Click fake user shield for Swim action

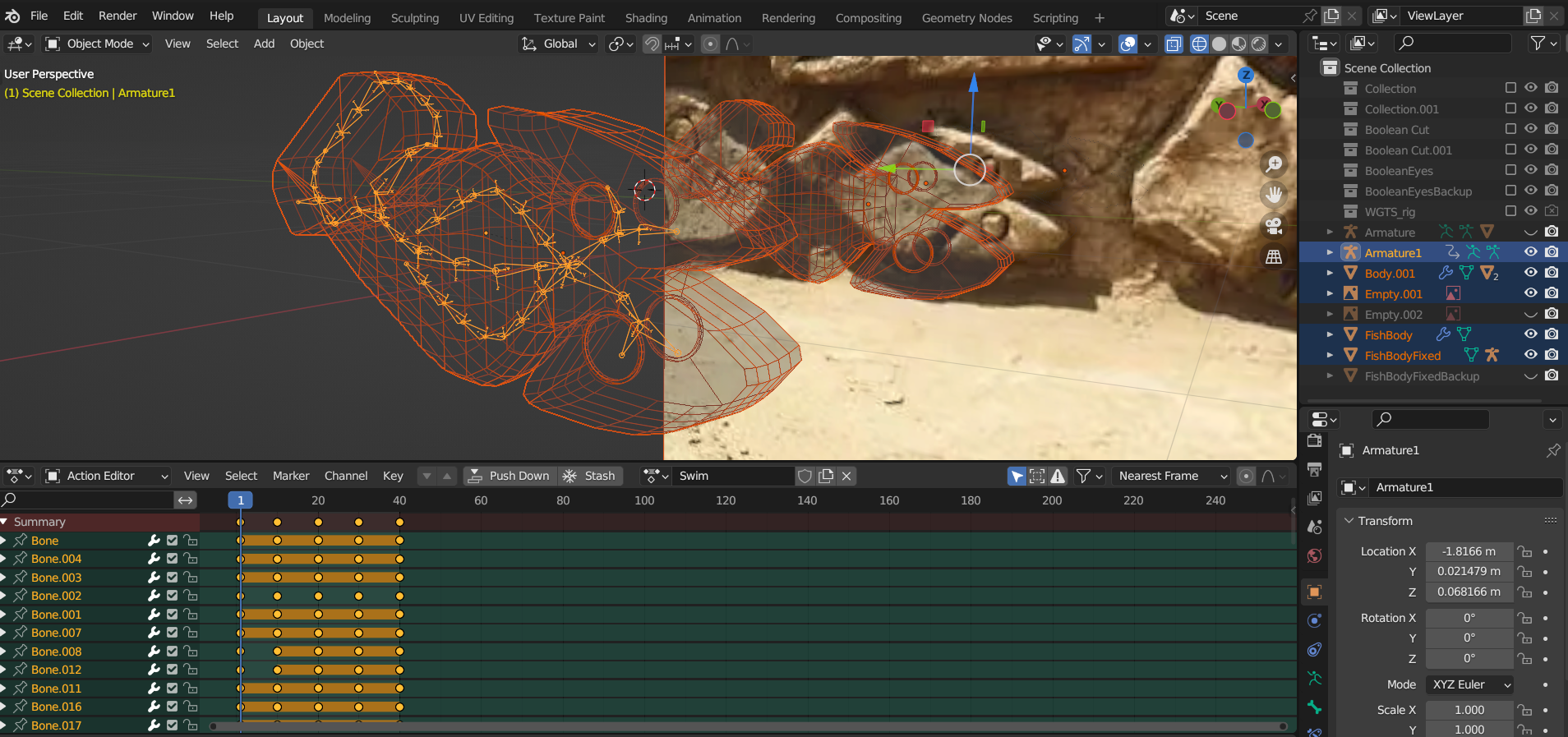pyautogui.click(x=805, y=476)
